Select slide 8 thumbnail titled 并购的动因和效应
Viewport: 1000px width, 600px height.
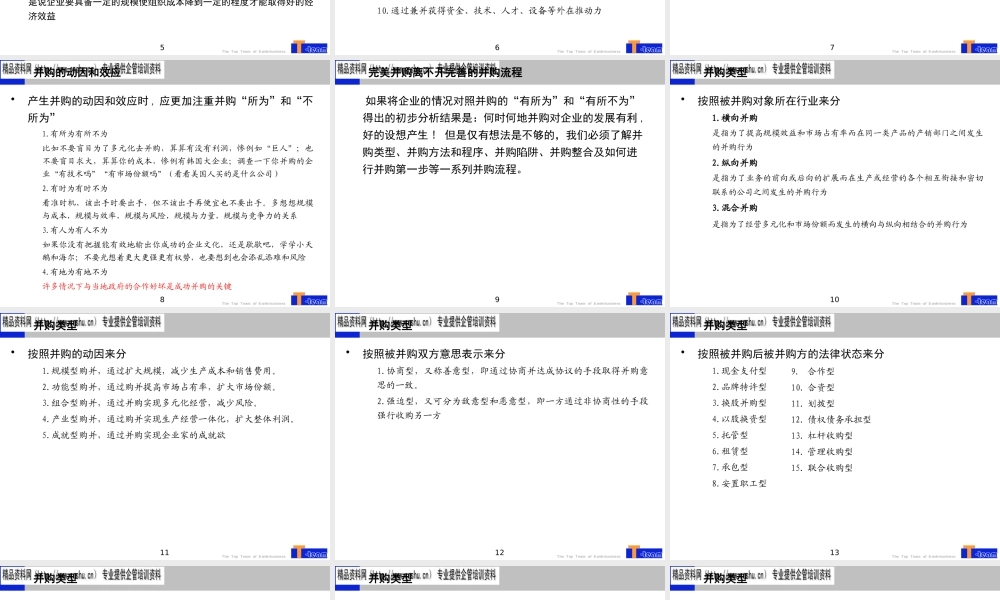click(165, 183)
